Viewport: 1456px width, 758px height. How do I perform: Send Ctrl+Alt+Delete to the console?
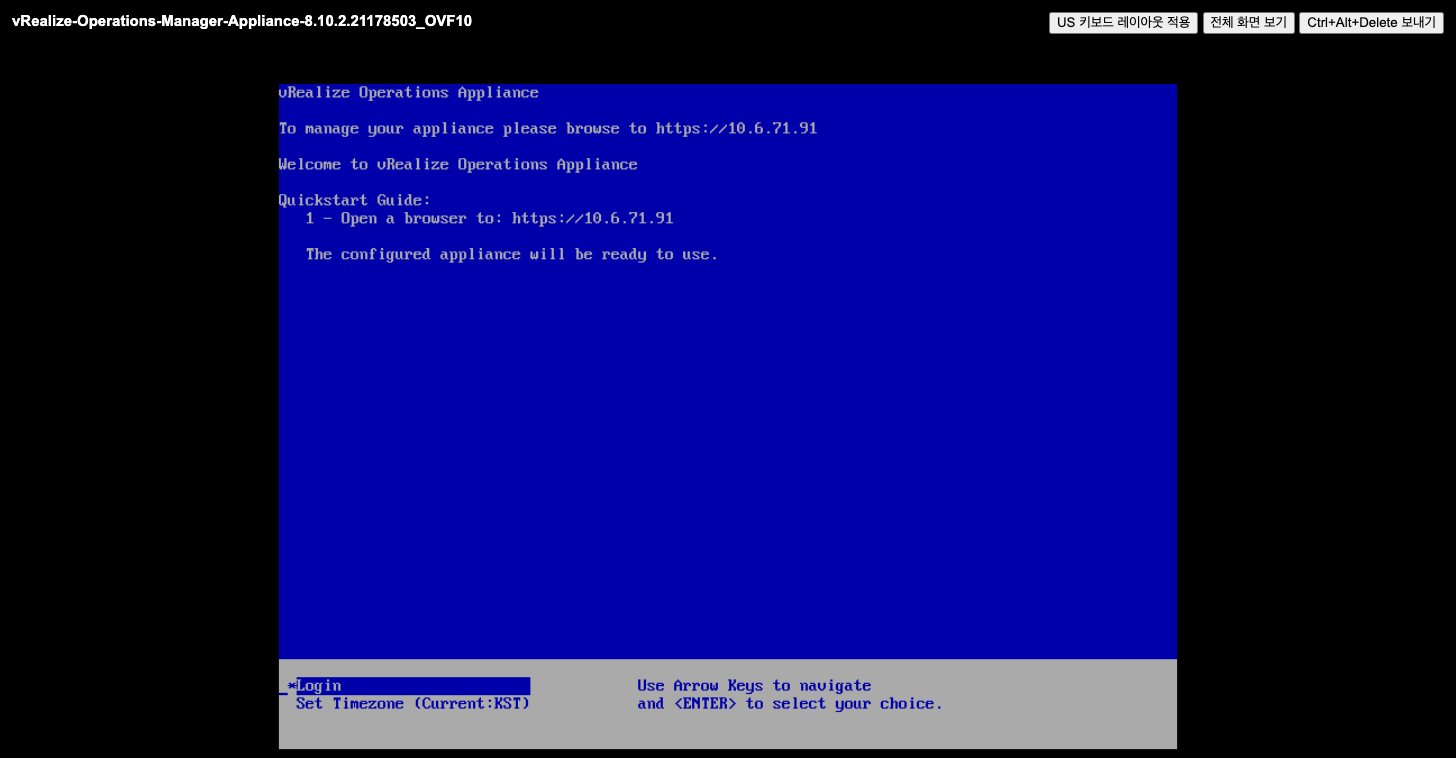[1371, 22]
